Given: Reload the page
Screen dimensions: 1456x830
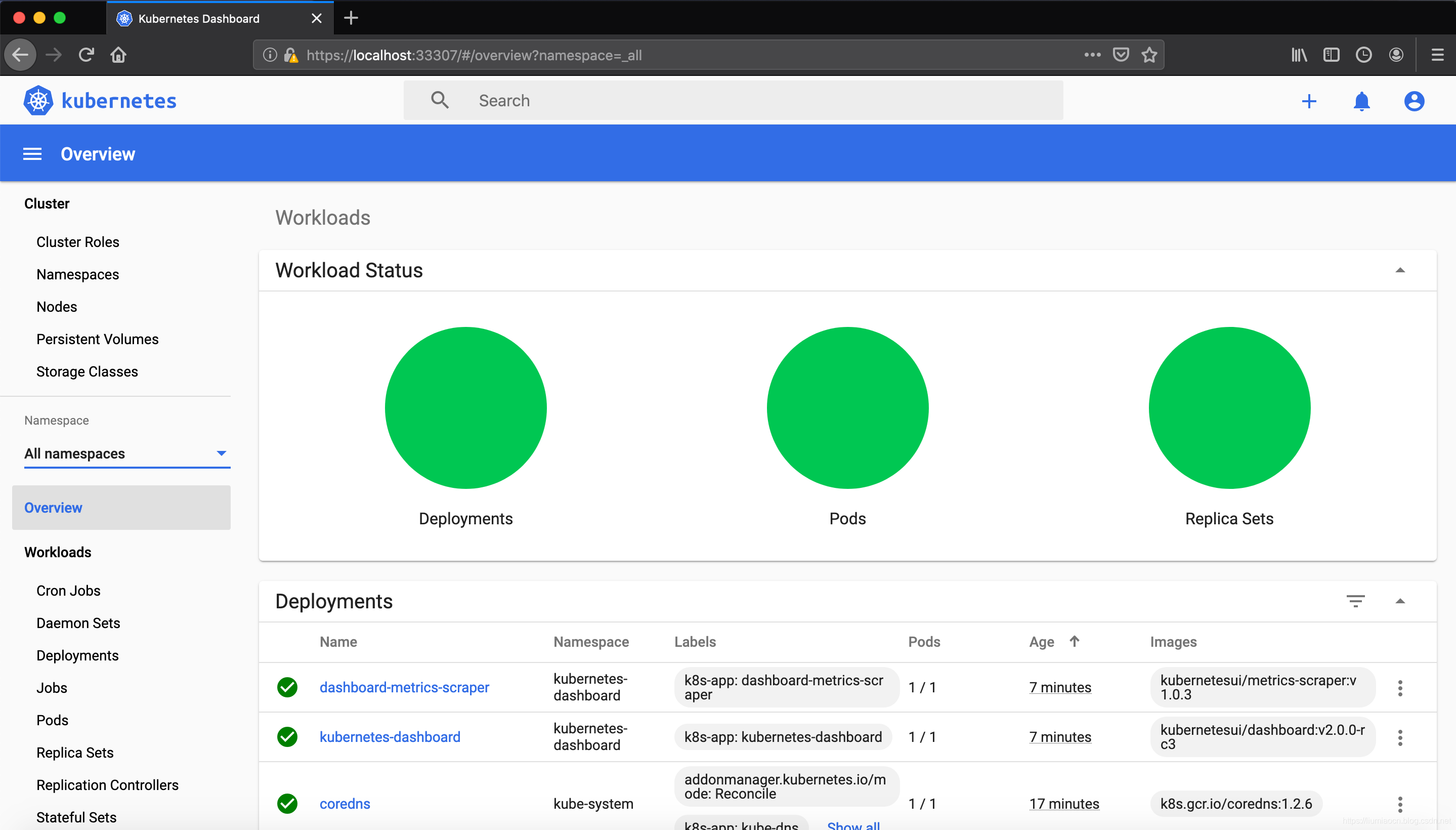Looking at the screenshot, I should coord(86,55).
